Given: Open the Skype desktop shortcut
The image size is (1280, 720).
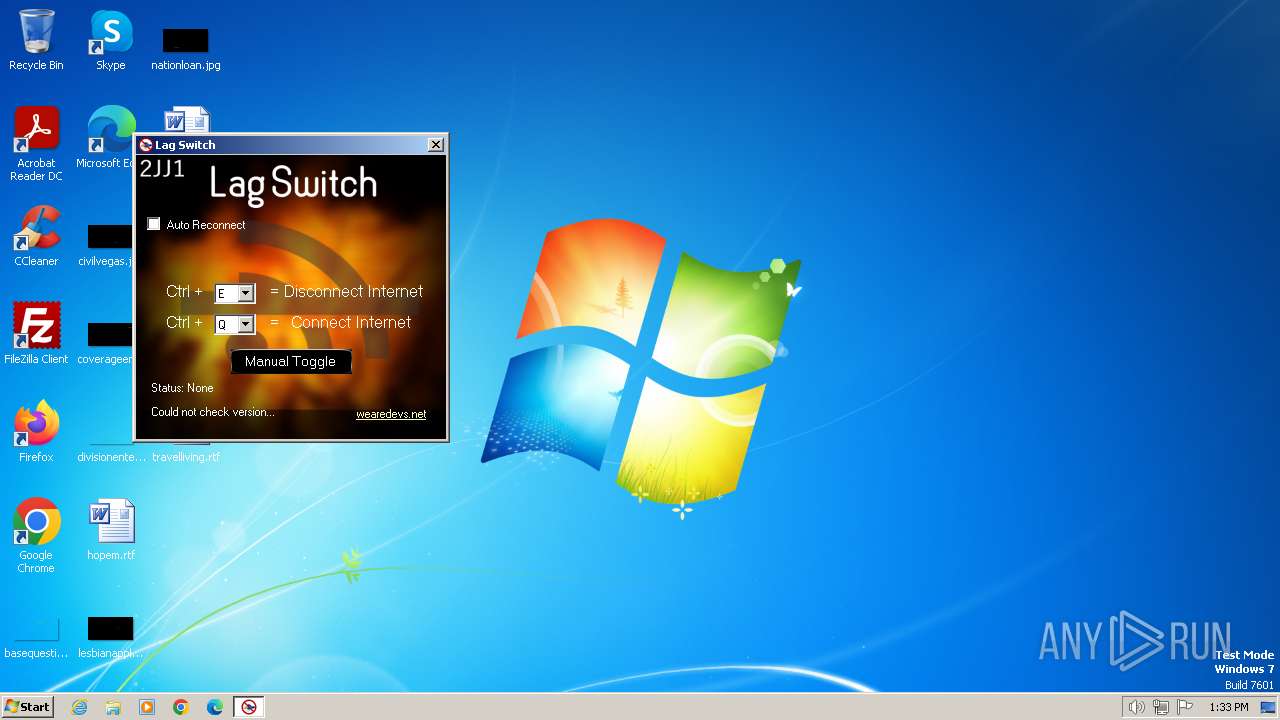Looking at the screenshot, I should click(111, 40).
